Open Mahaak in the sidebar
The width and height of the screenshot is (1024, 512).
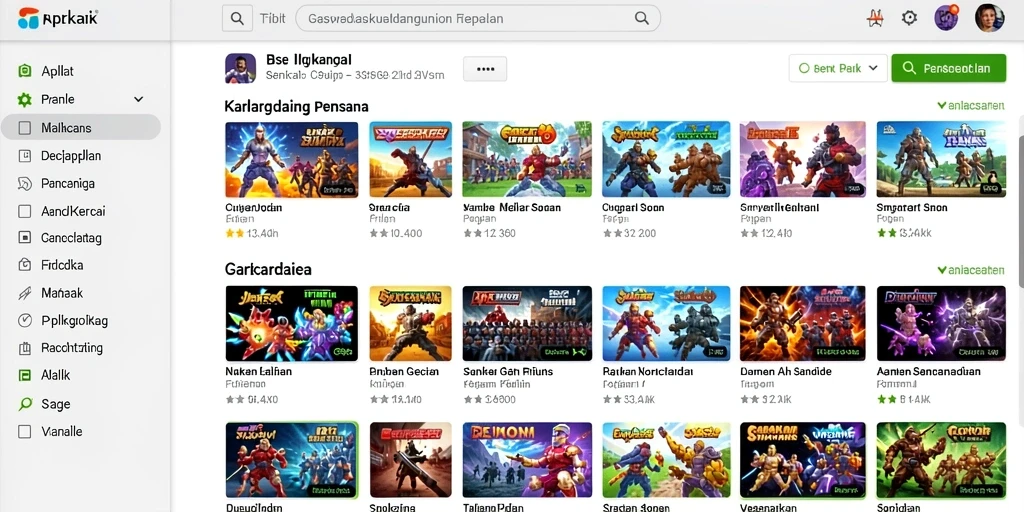[x=62, y=293]
